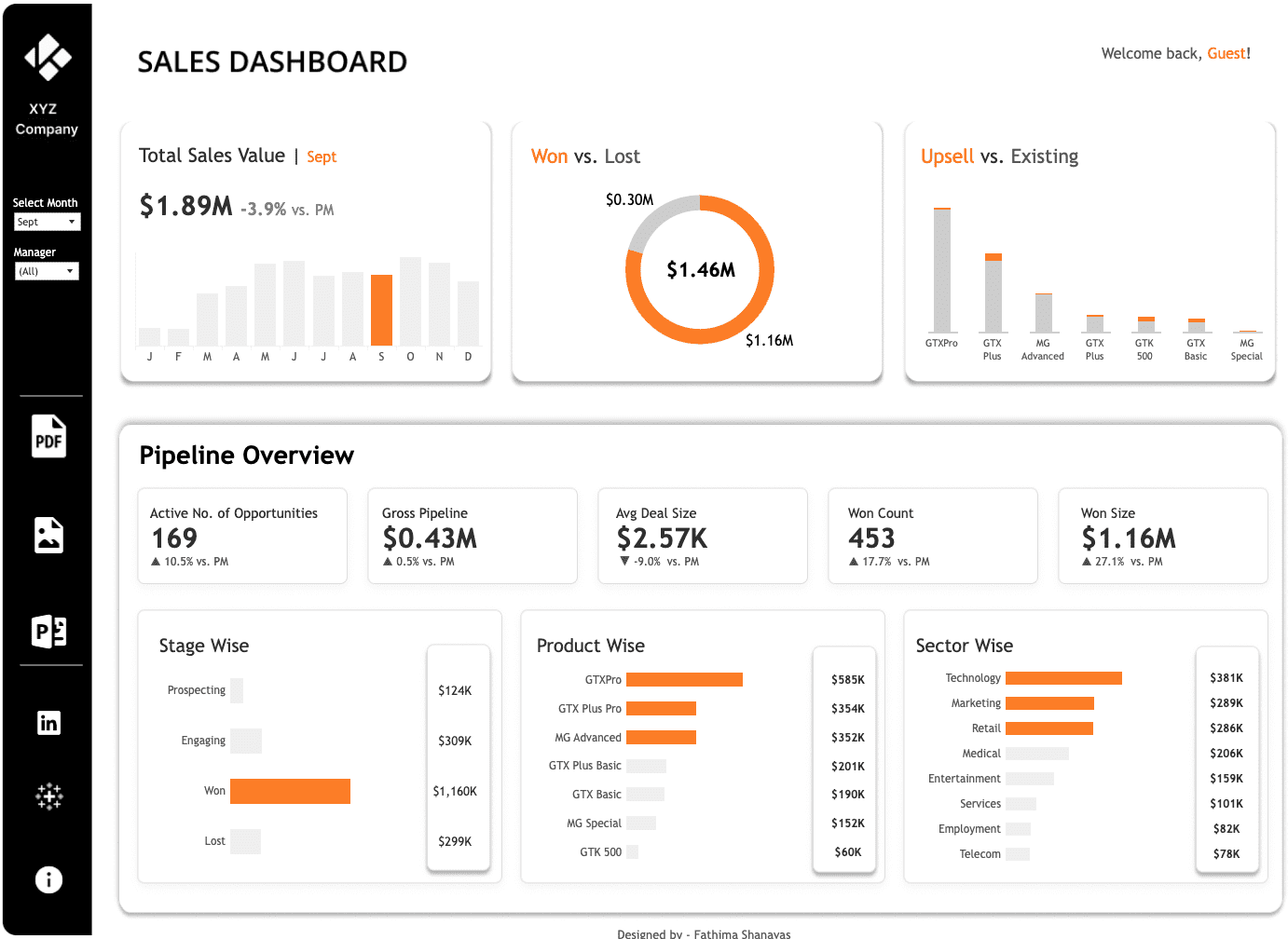
Task: Open the Select Month dropdown
Action: (x=47, y=222)
